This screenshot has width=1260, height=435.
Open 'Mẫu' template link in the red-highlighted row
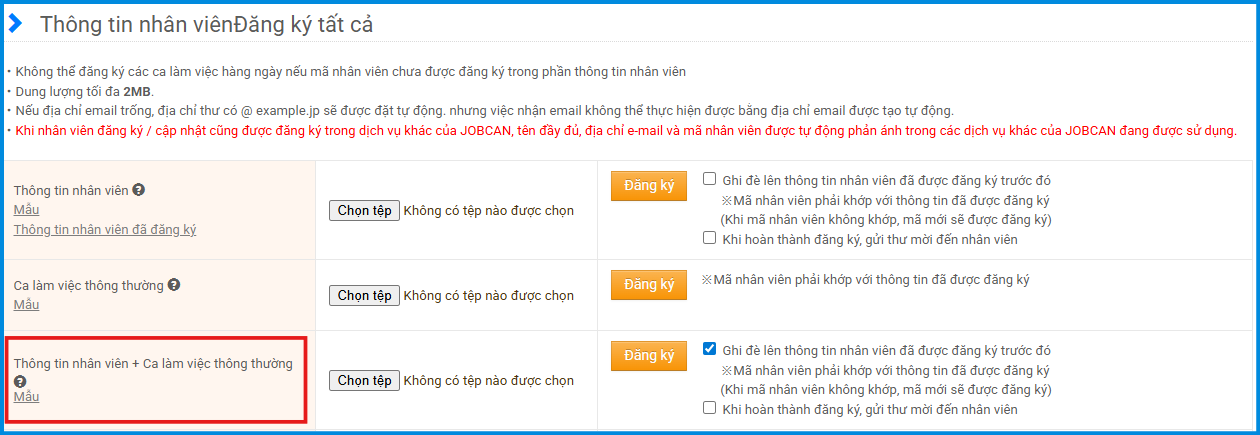pyautogui.click(x=26, y=397)
